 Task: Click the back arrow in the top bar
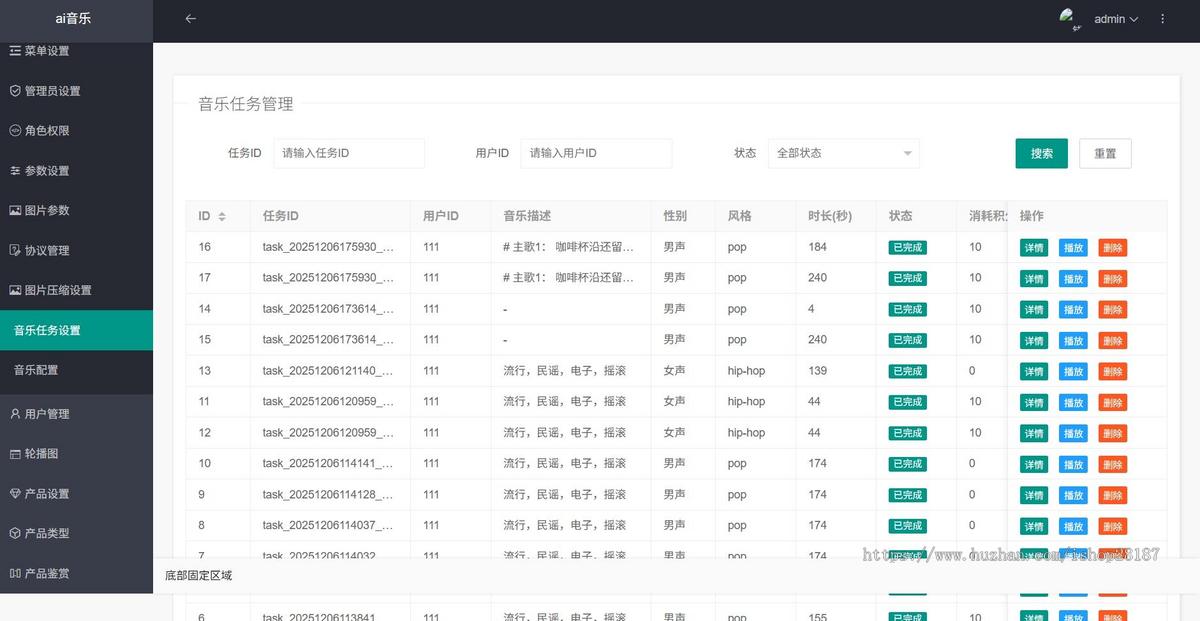(x=189, y=18)
